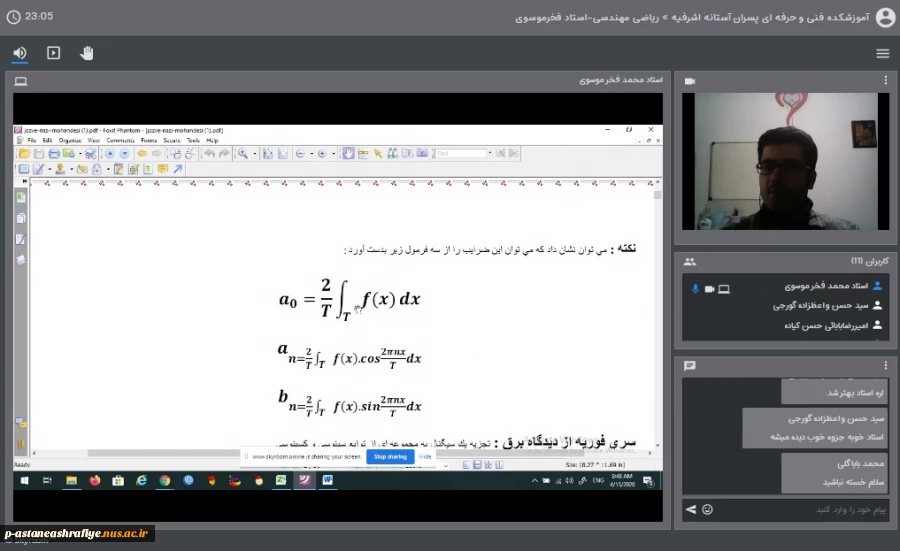Click the print toolbar icon

(54, 153)
